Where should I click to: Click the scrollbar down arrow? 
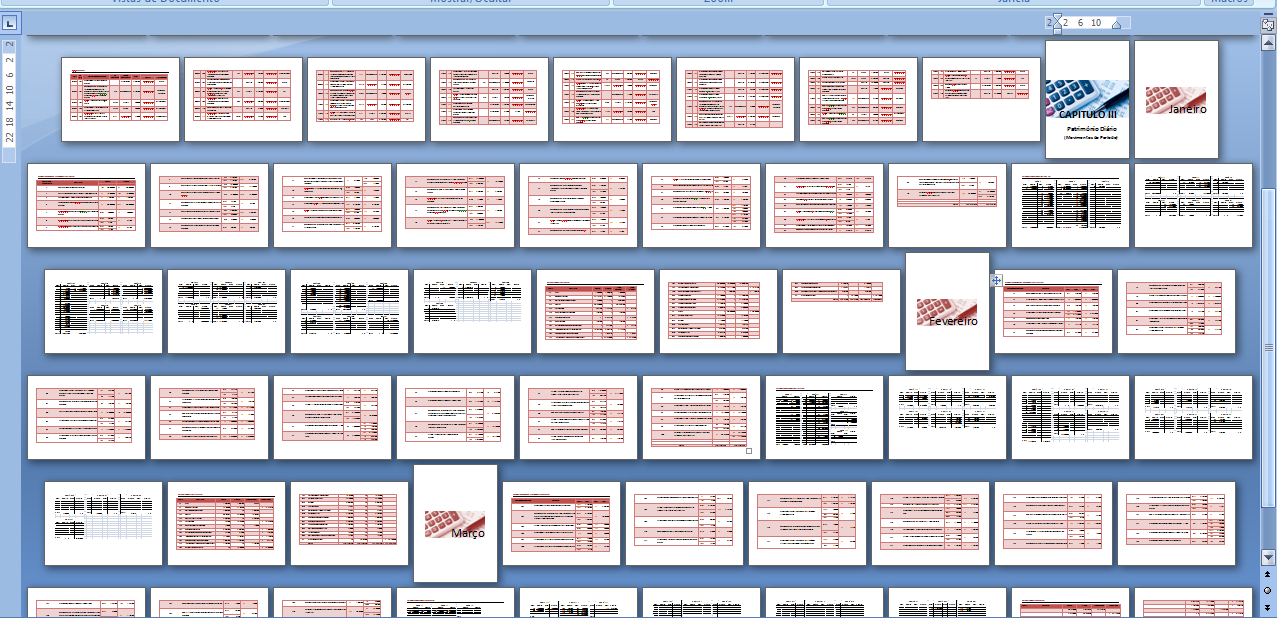click(x=1268, y=557)
